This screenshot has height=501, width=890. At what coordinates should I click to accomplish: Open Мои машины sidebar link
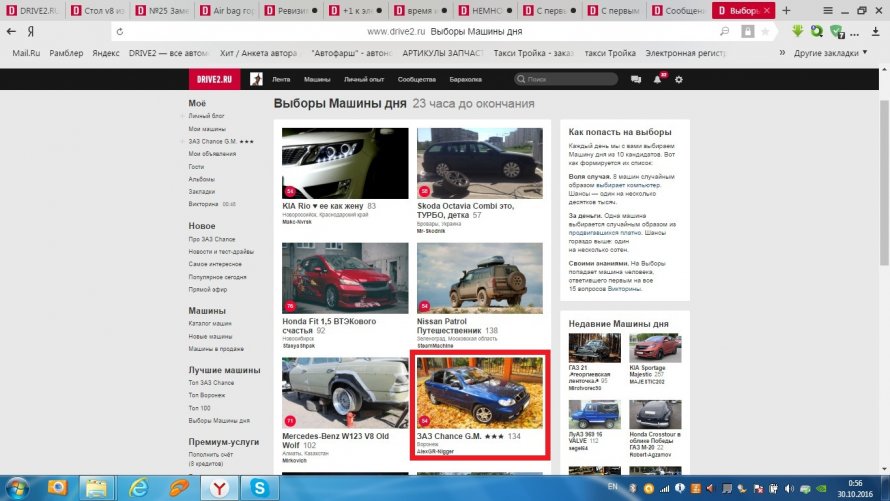point(207,129)
